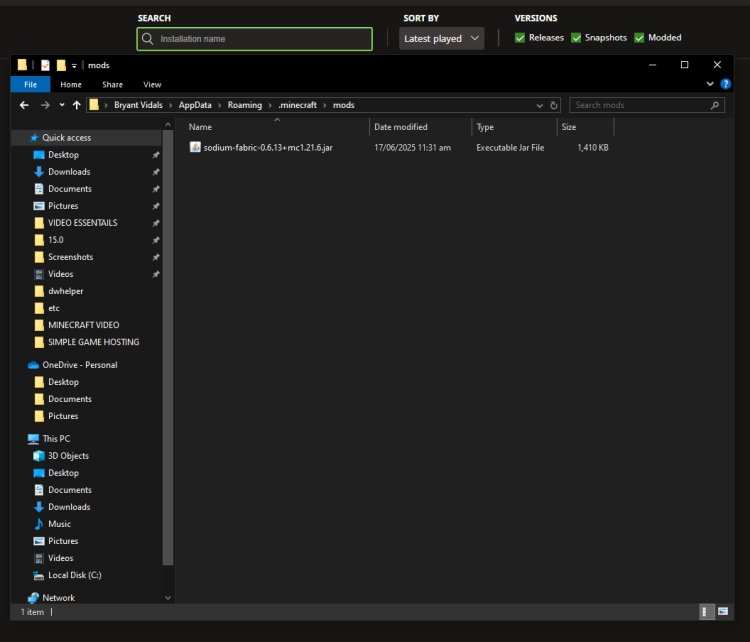Expand the ribbon with the chevron
This screenshot has width=750, height=642.
(710, 84)
